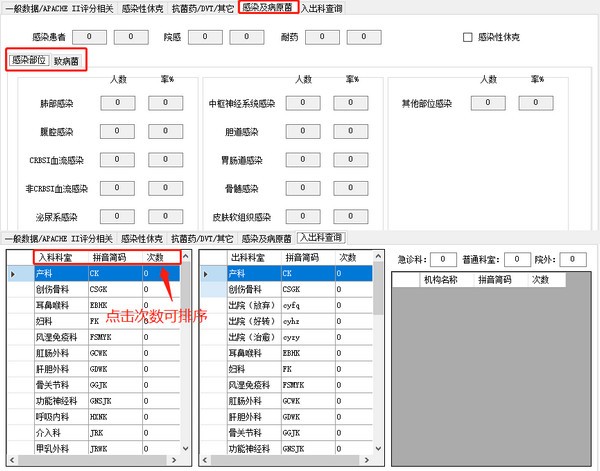Click the 机构名称 column header
Image resolution: width=600 pixels, height=471 pixels.
(440, 280)
